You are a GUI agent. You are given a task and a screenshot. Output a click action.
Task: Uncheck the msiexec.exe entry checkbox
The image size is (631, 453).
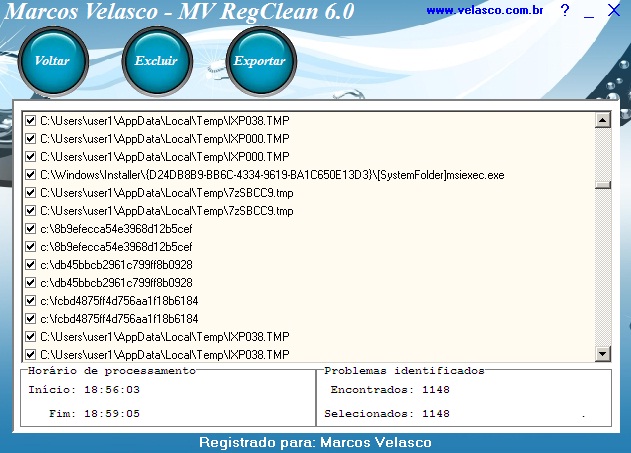pyautogui.click(x=30, y=175)
